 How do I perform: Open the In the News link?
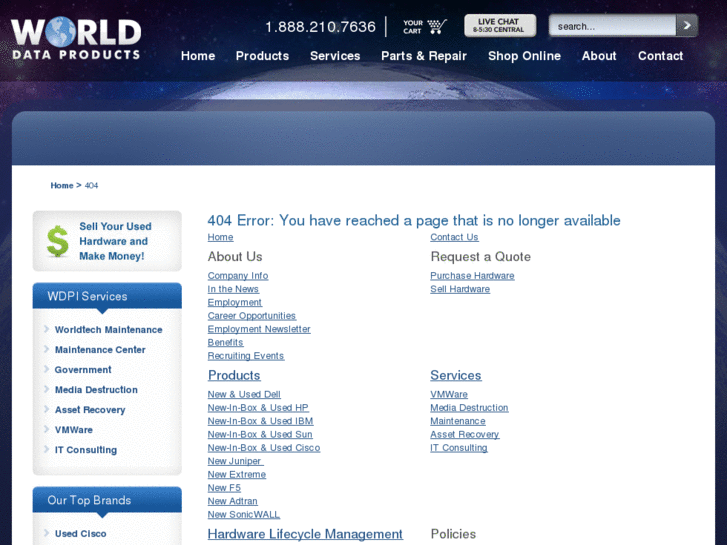coord(233,289)
